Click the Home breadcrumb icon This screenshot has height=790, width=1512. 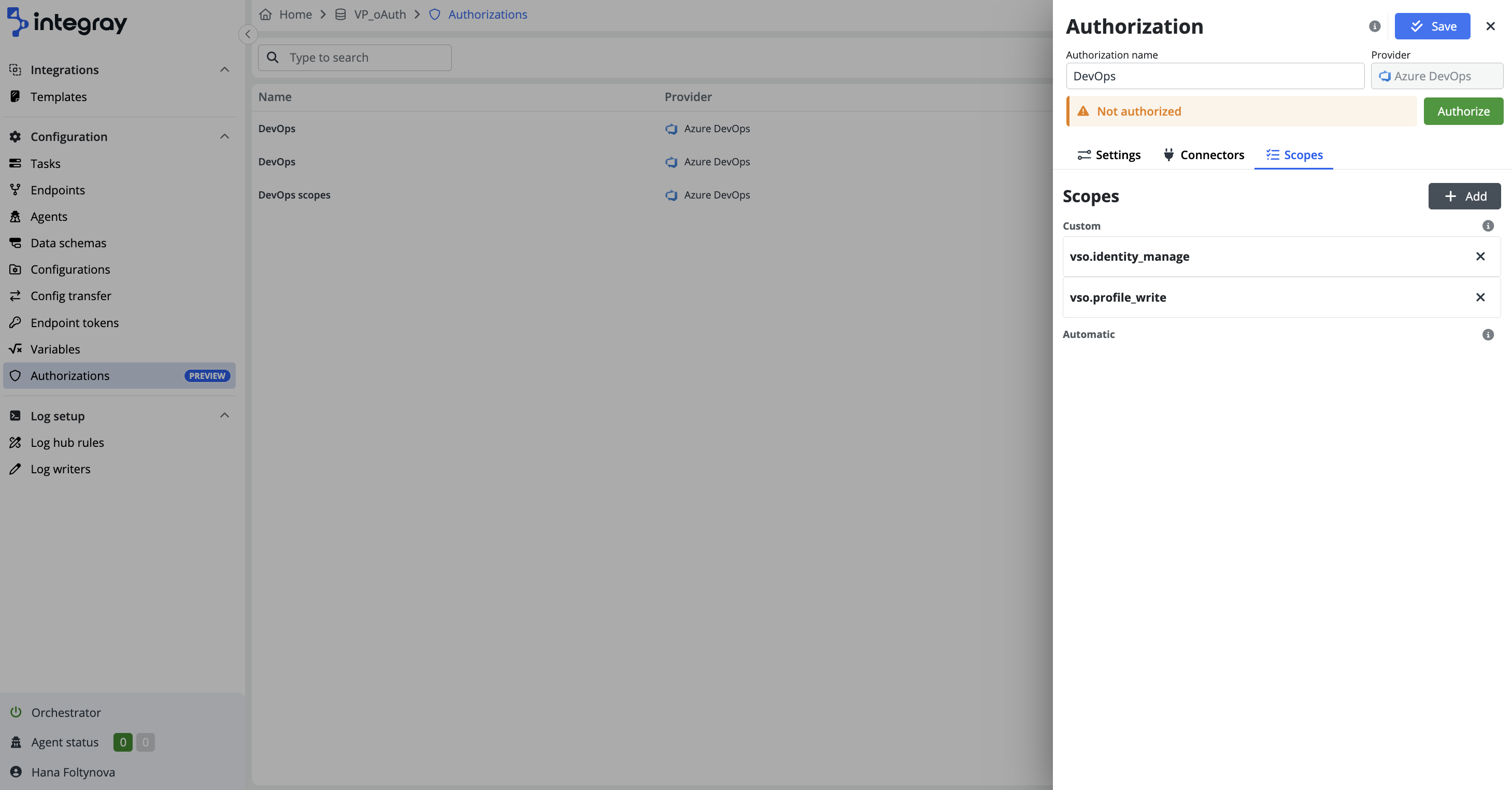tap(266, 14)
